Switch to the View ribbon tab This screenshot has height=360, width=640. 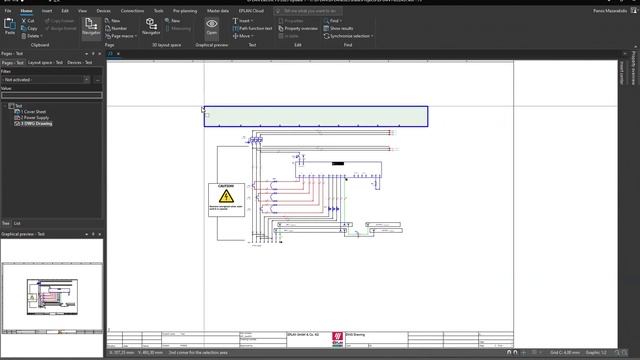tap(82, 11)
